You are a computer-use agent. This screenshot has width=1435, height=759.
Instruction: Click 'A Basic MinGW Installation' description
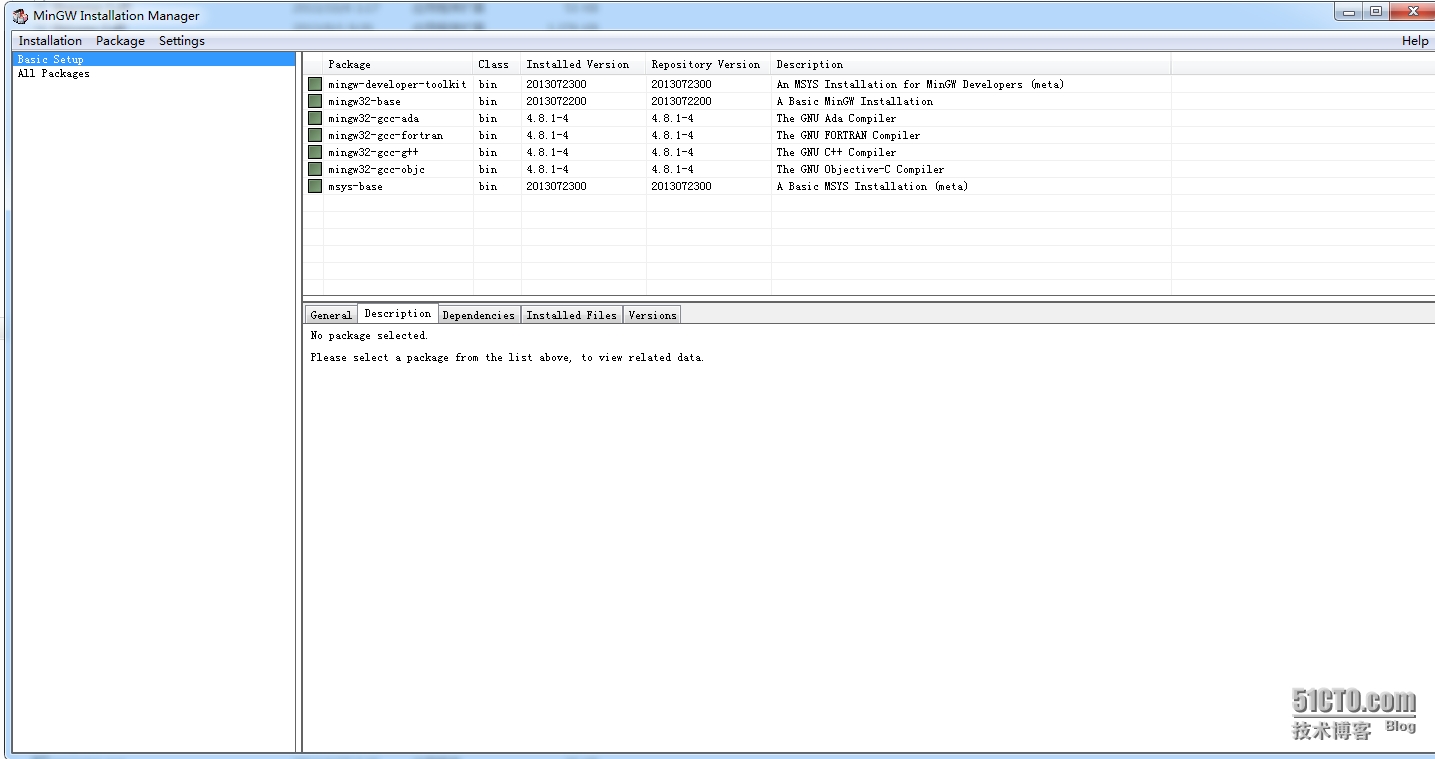pos(855,102)
